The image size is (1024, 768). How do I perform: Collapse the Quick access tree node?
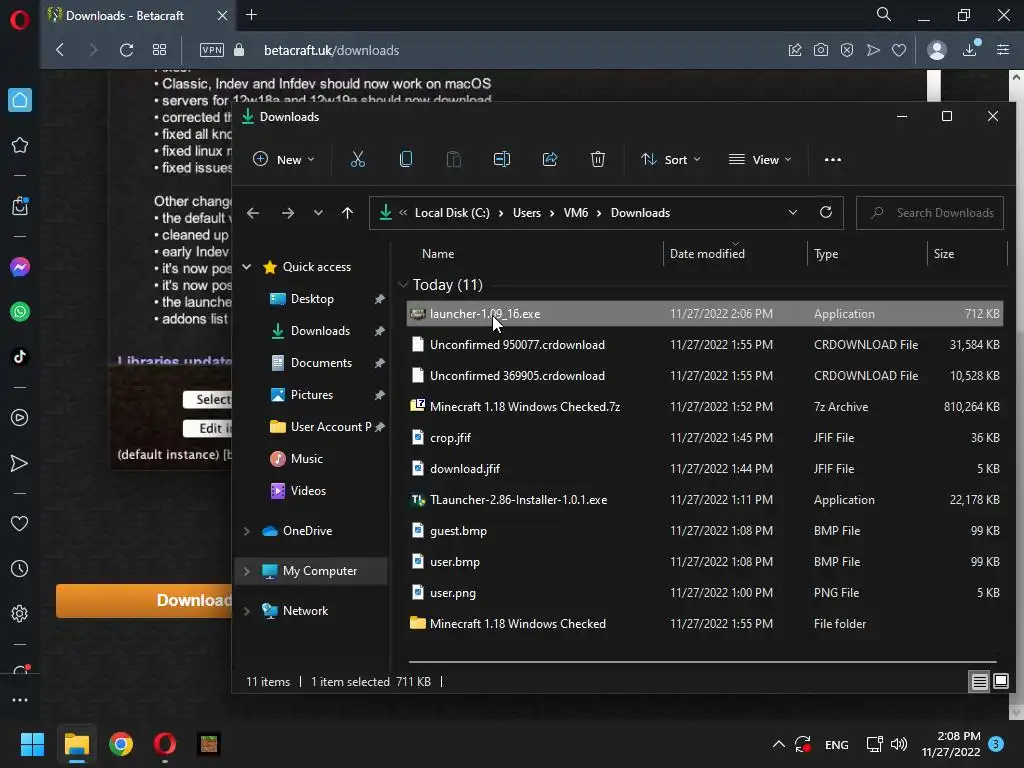pyautogui.click(x=247, y=266)
